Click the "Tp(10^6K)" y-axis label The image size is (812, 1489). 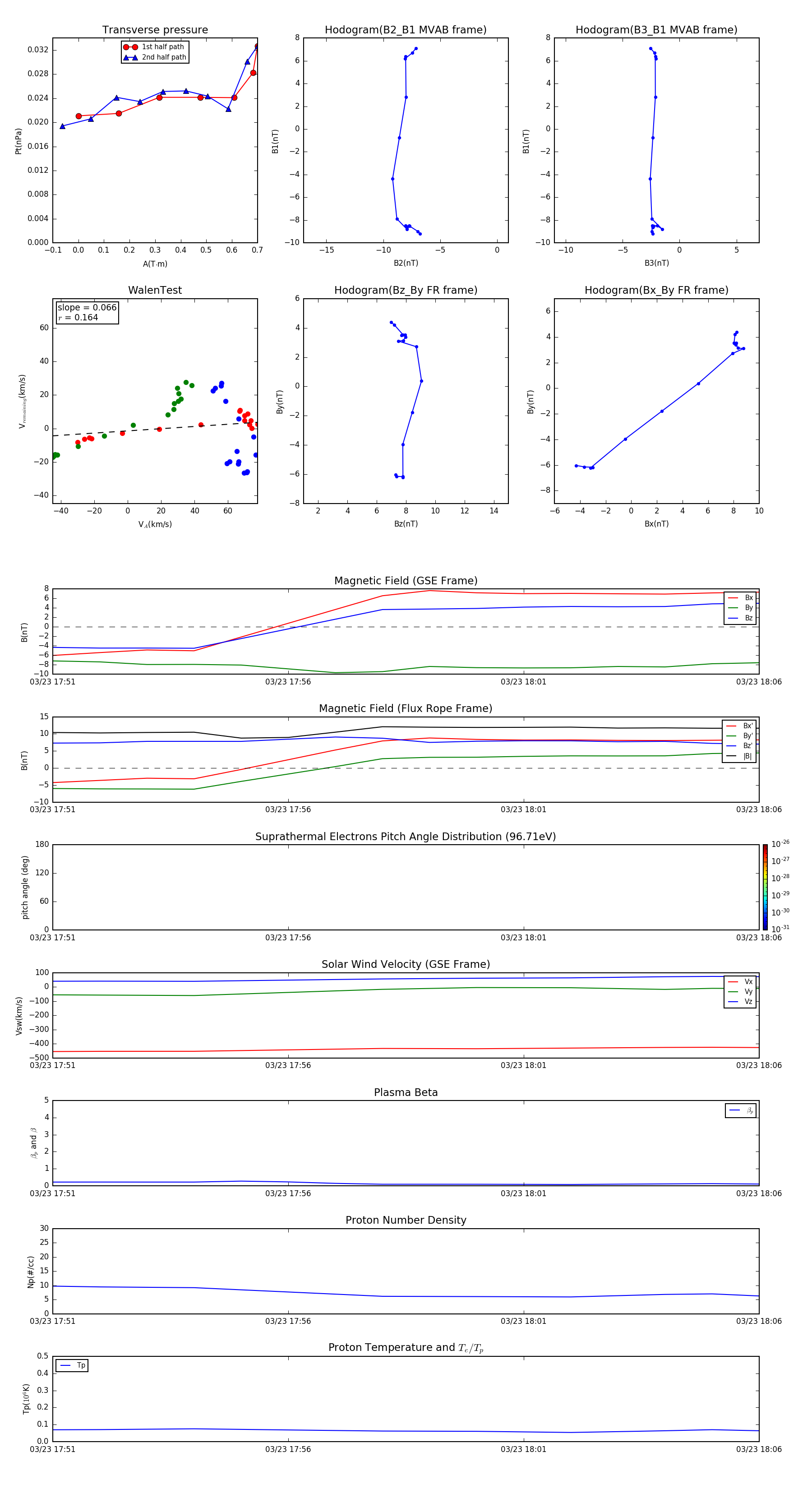26,1399
